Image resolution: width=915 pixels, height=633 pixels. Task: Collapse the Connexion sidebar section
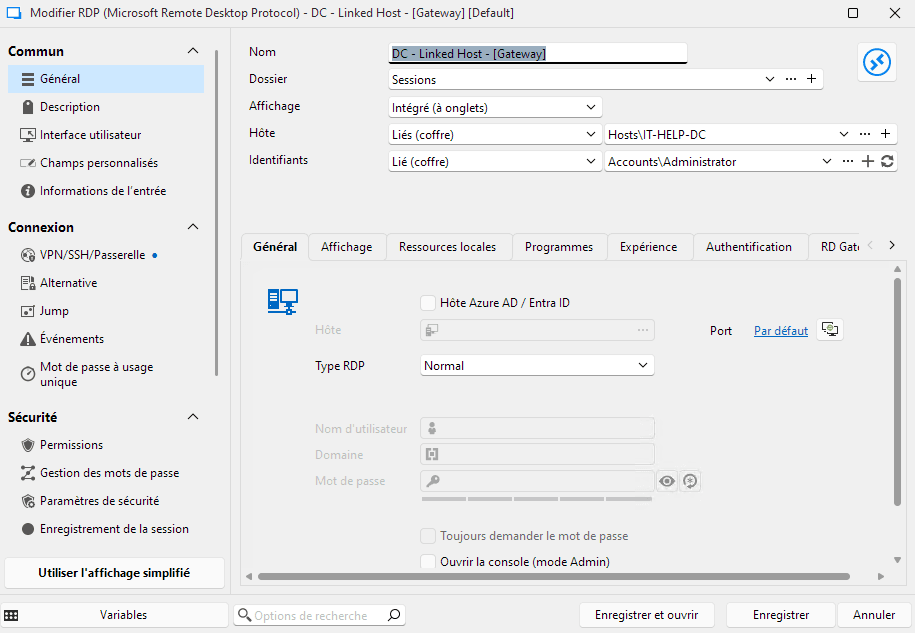(x=193, y=227)
